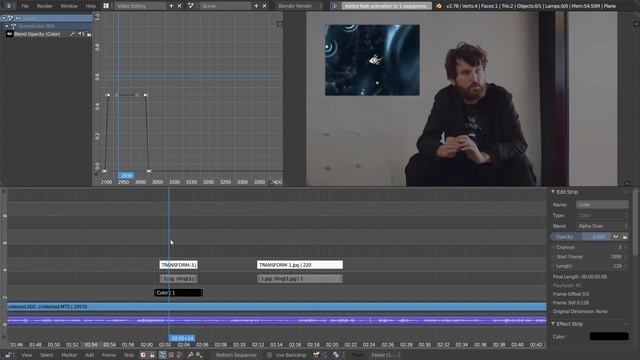Delete the current scene with the X icon
Image resolution: width=640 pixels, height=360 pixels.
coord(264,6)
